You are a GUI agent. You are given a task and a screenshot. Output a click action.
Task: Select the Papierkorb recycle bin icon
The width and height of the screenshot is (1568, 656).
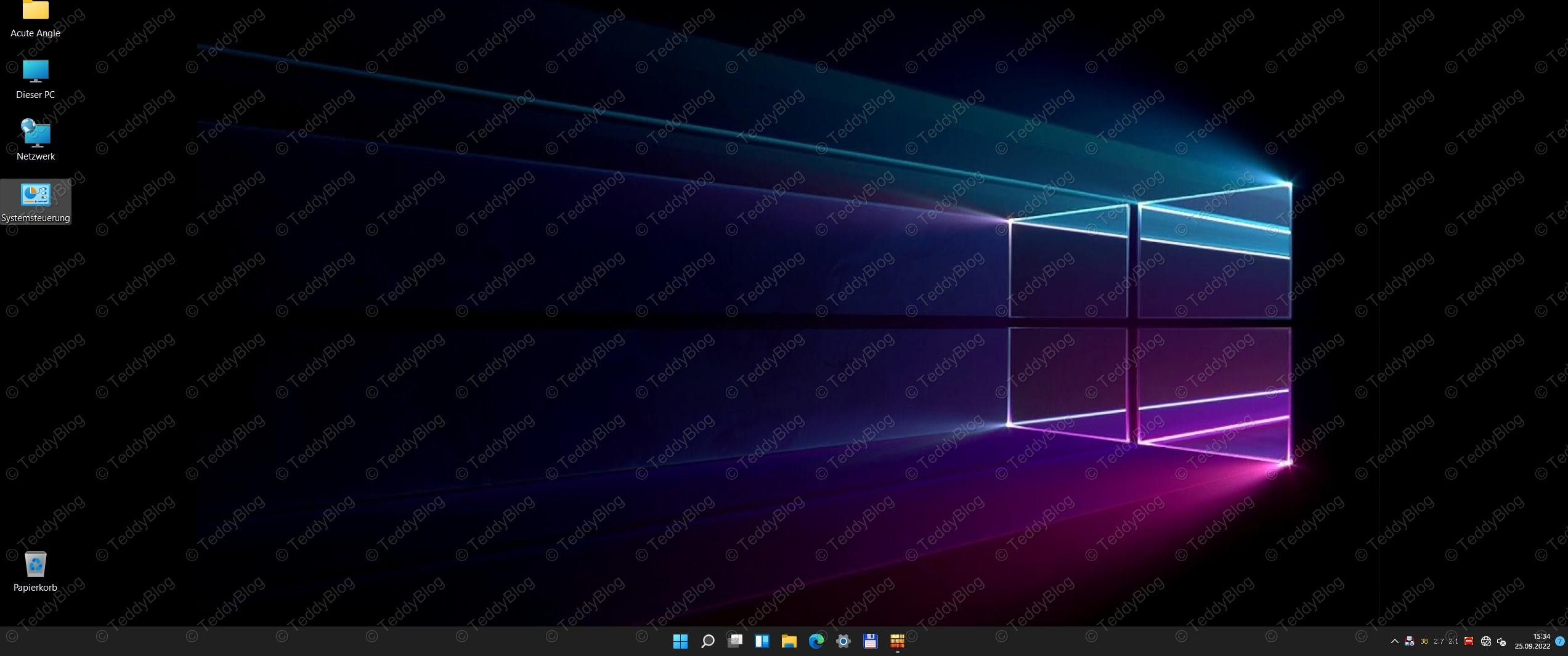[x=35, y=572]
